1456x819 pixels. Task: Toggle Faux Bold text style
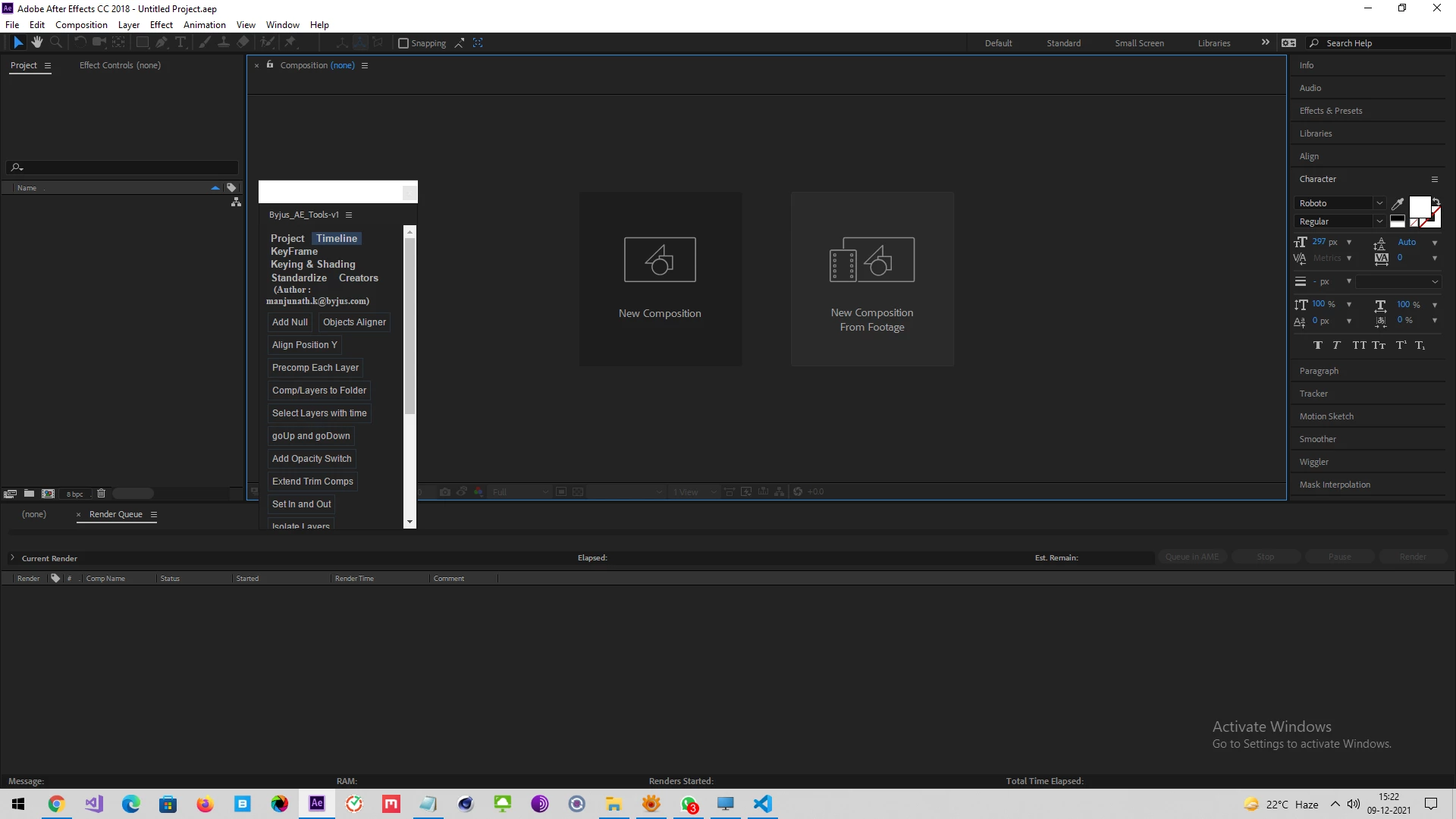tap(1318, 345)
